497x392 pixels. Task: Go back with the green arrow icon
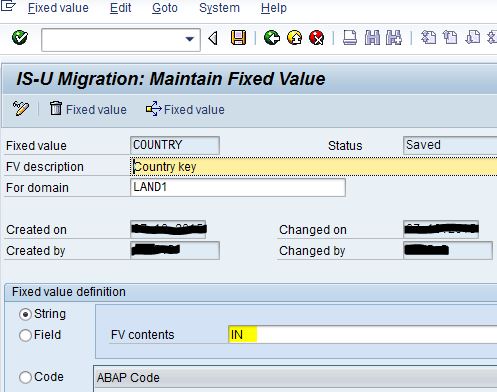pyautogui.click(x=272, y=38)
